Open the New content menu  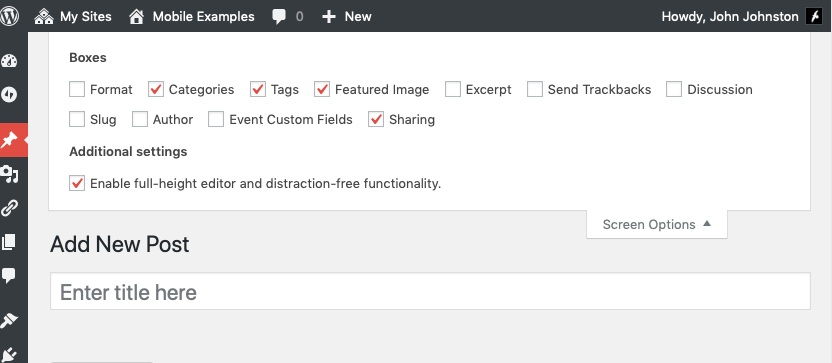[x=346, y=16]
